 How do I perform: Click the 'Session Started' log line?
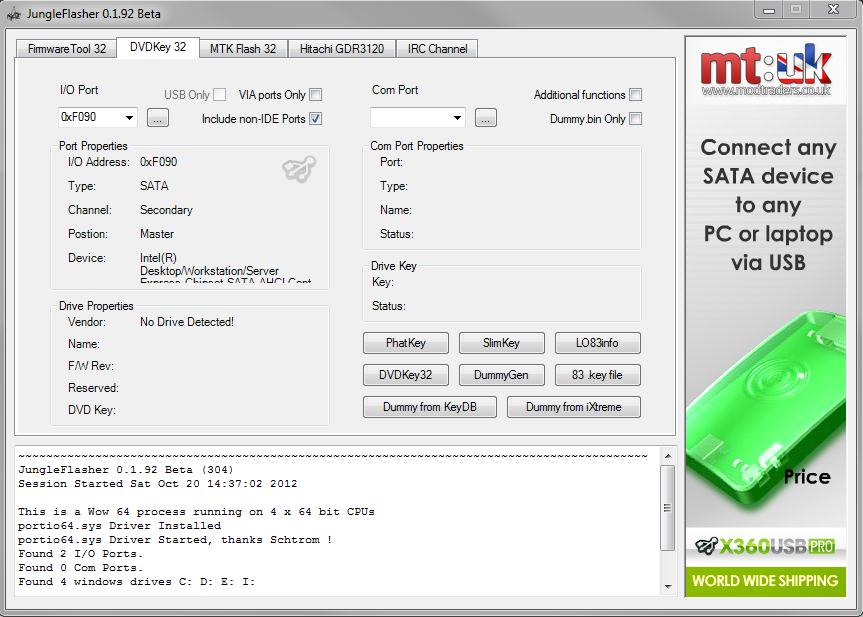pyautogui.click(x=157, y=484)
